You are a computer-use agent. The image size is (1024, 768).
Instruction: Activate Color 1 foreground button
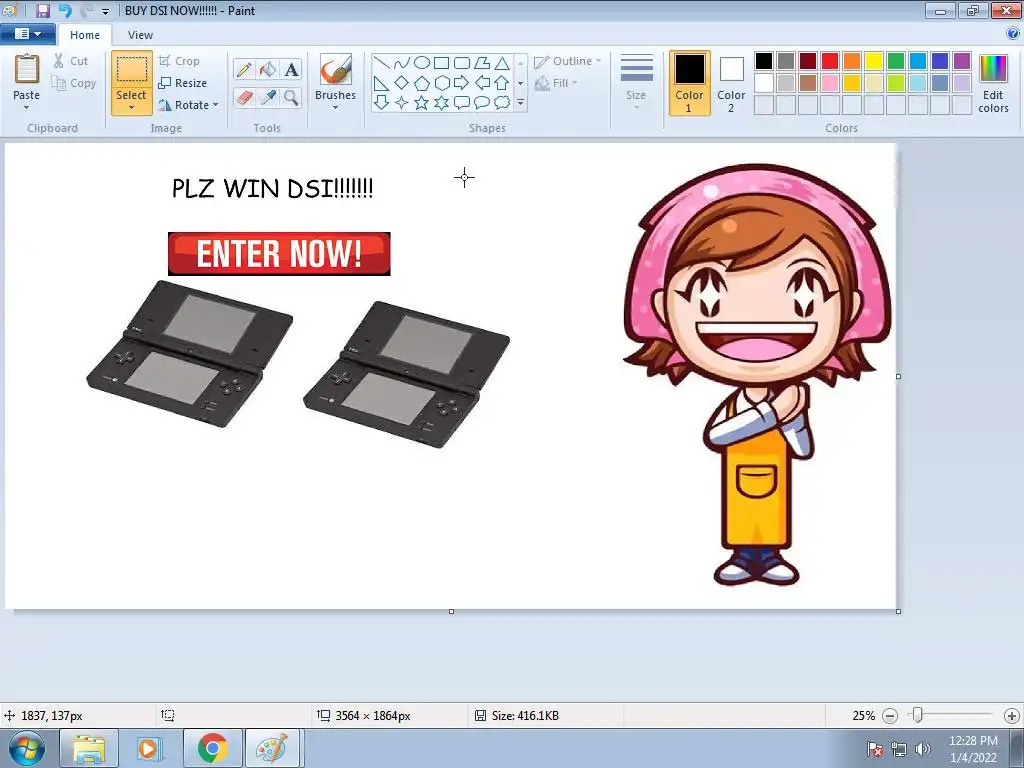coord(690,83)
